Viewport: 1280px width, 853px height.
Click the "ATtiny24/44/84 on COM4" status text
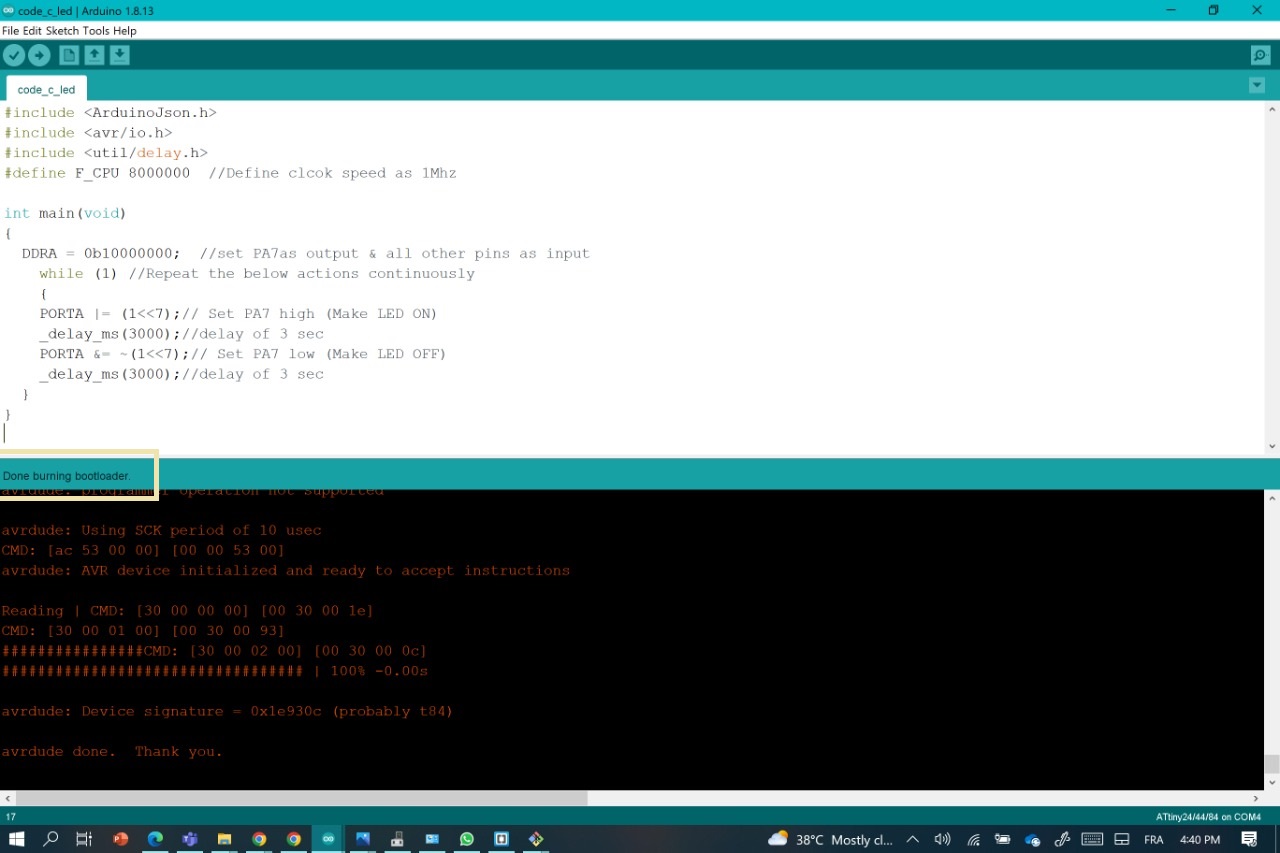(1208, 817)
